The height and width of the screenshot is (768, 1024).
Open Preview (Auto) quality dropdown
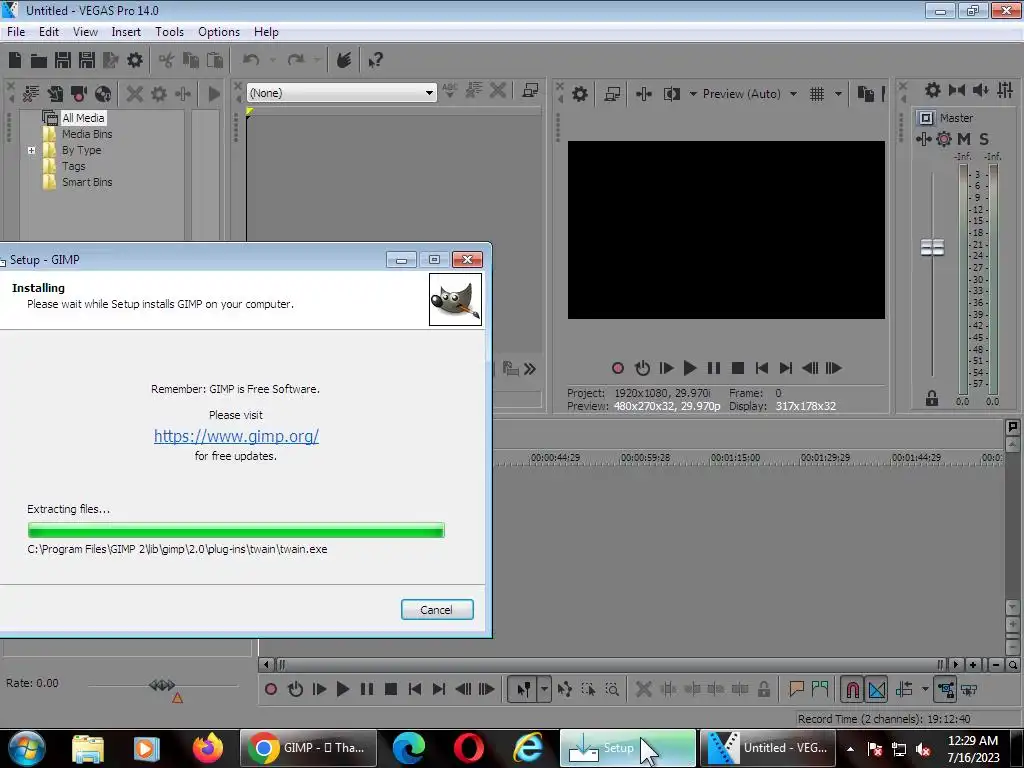coord(793,94)
